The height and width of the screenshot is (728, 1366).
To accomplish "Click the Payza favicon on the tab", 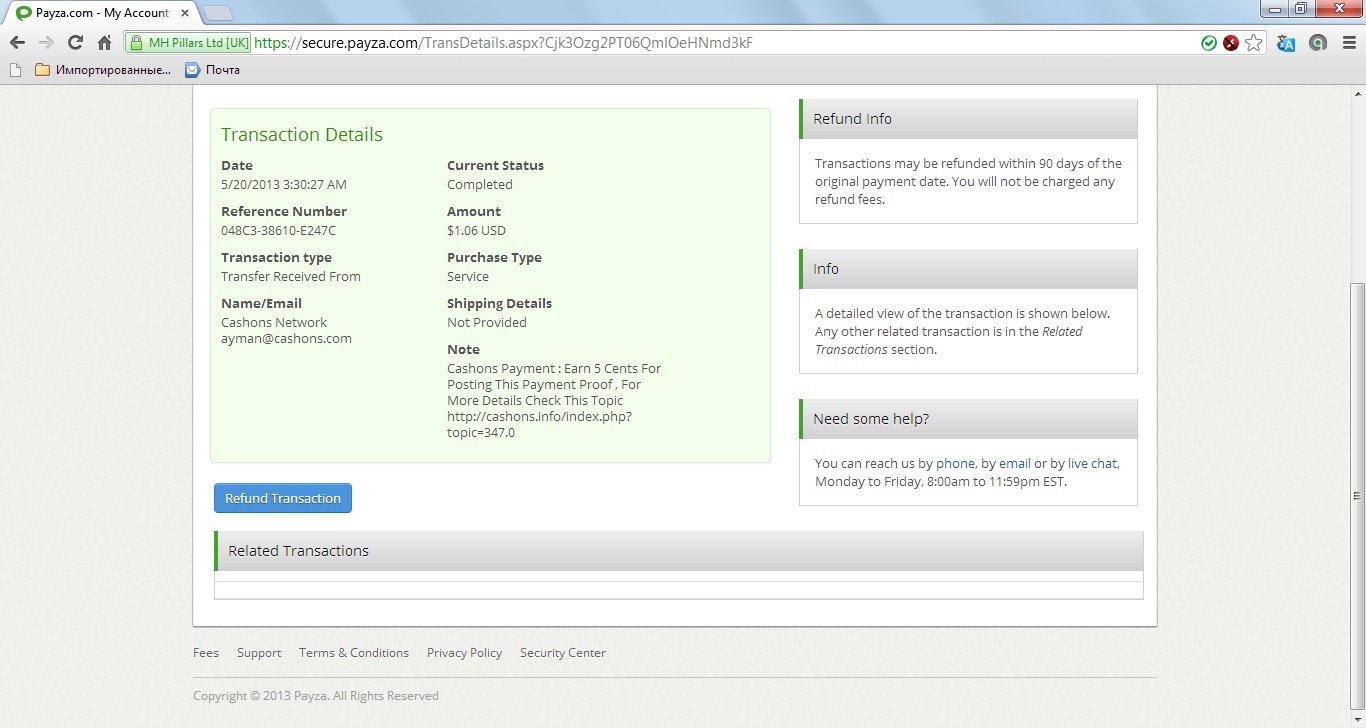I will [23, 13].
